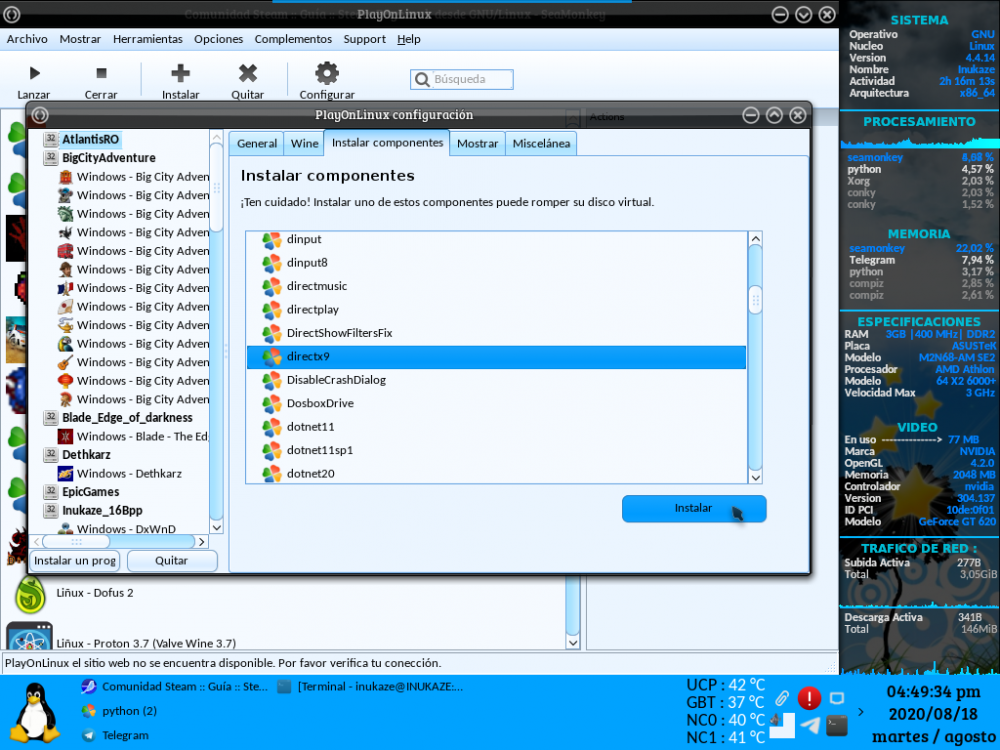The height and width of the screenshot is (750, 1000).
Task: Click the red exclamation alert tray icon
Action: point(809,698)
